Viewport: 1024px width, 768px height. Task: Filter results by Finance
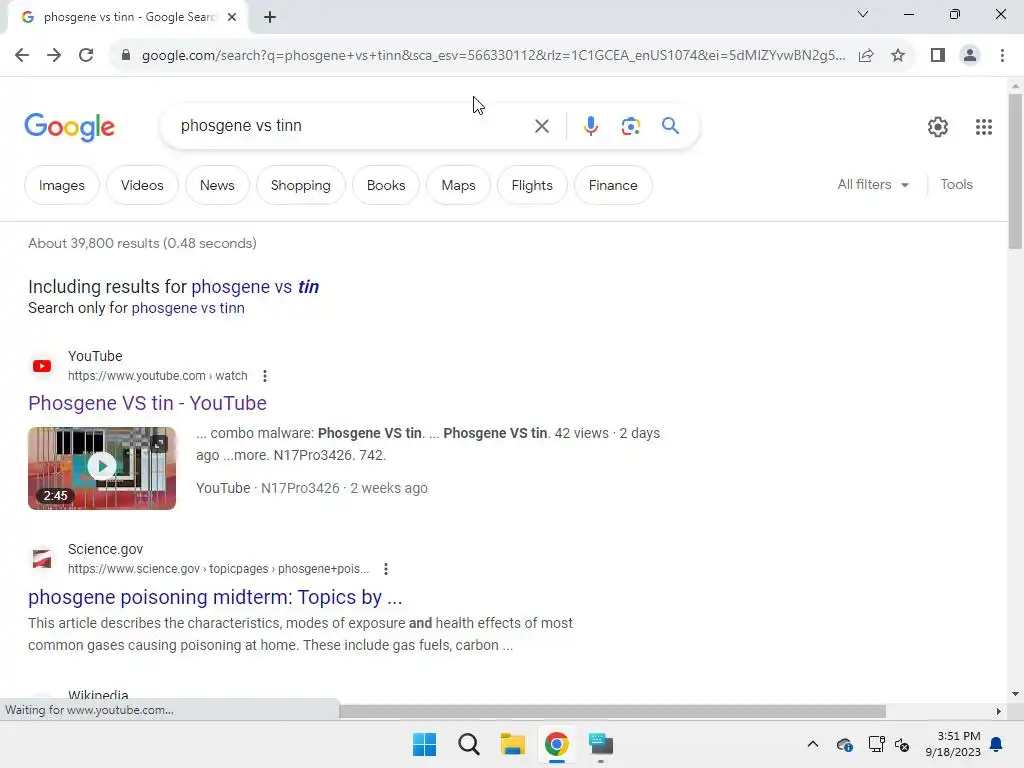point(613,185)
